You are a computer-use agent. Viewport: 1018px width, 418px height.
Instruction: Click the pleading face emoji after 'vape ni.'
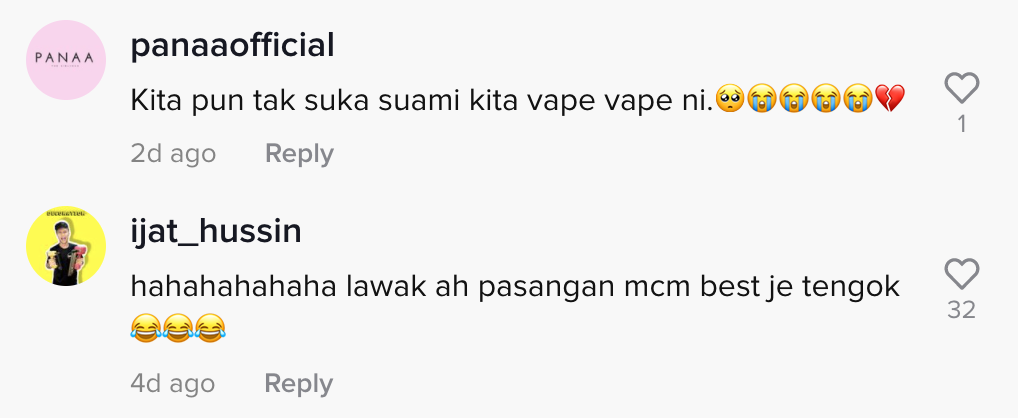click(730, 99)
